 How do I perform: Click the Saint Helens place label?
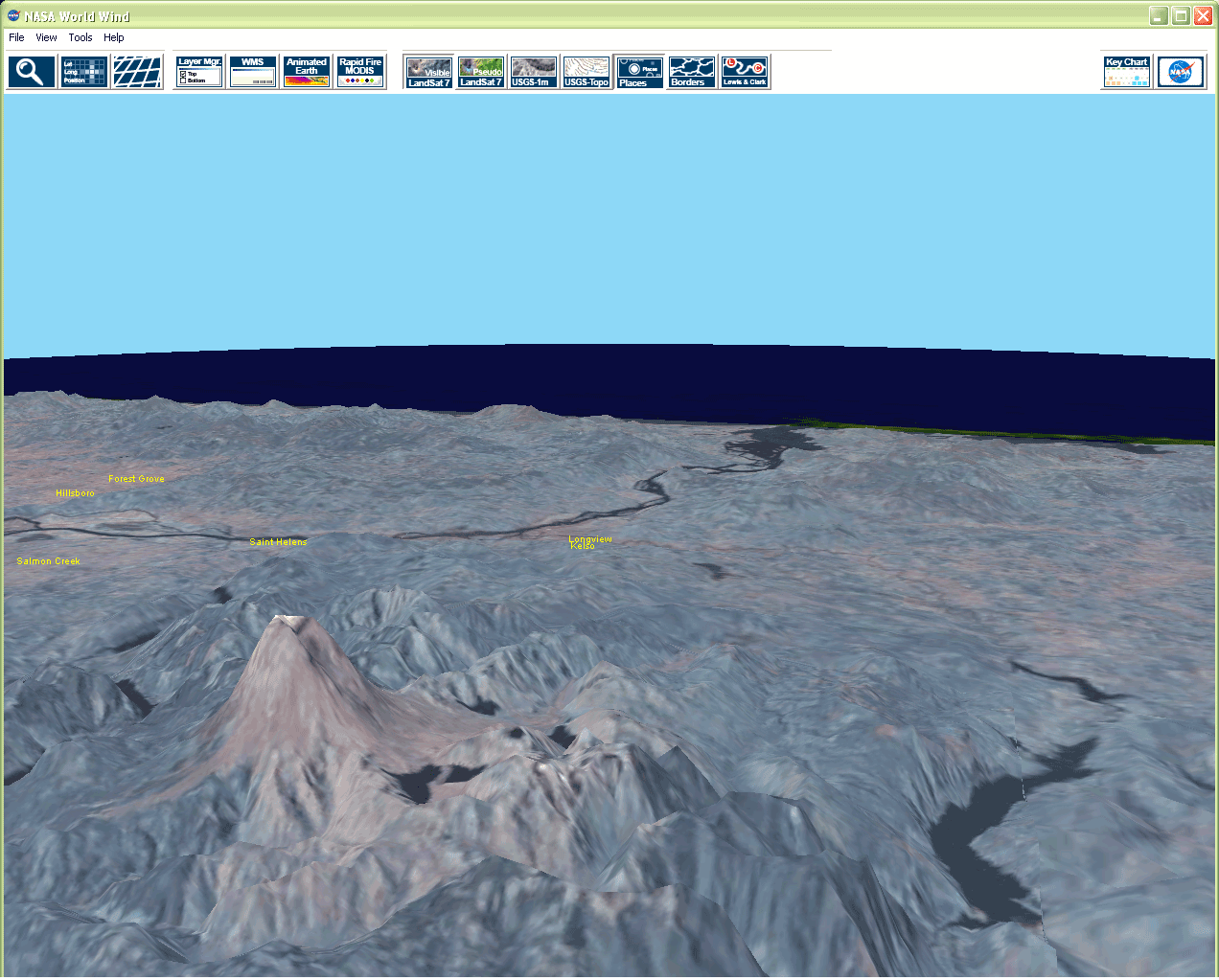point(278,542)
